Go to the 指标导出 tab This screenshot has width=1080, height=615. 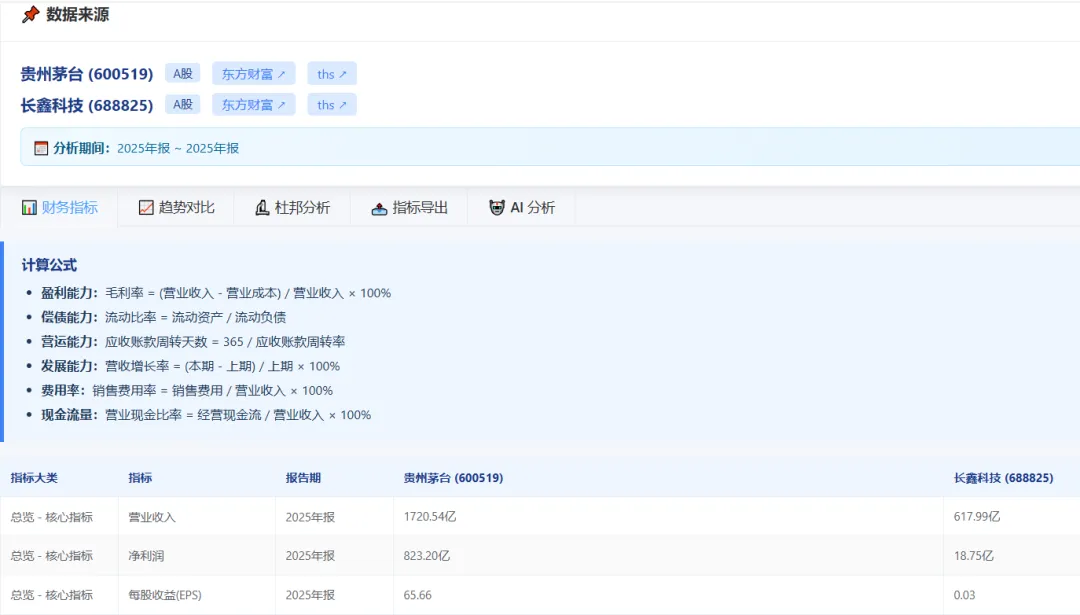tap(410, 207)
